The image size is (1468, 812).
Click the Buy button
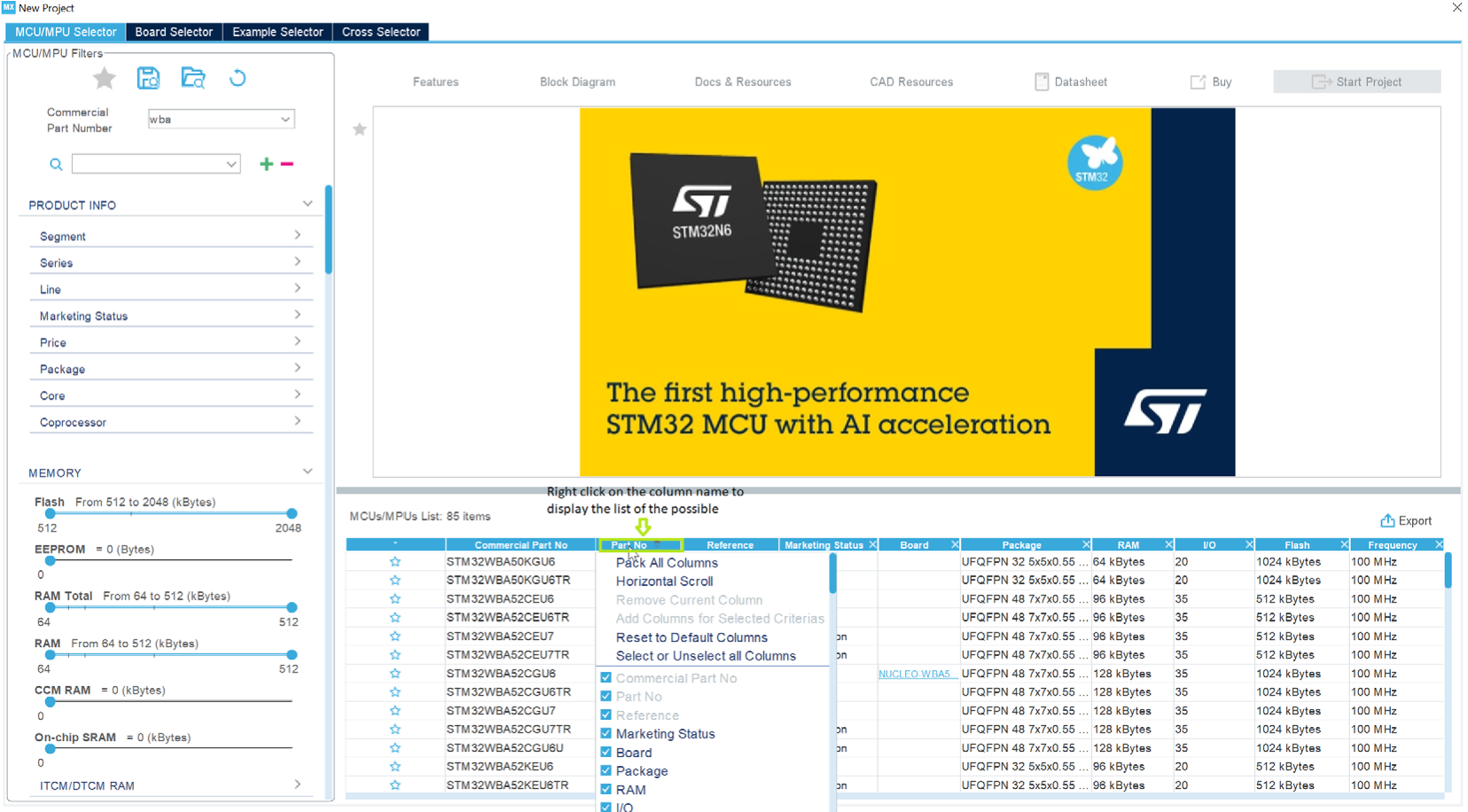1211,82
